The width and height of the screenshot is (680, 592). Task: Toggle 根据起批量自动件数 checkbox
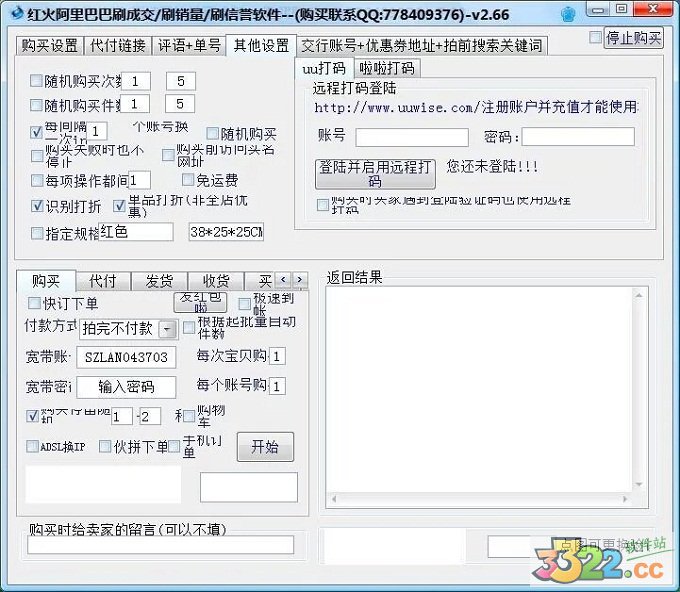(x=189, y=327)
